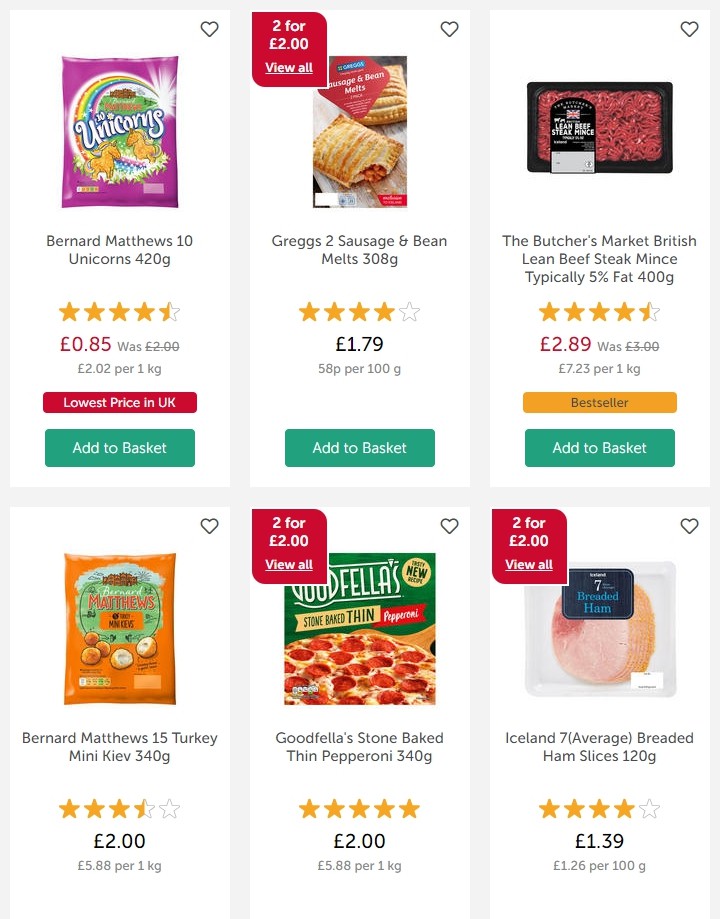Click View all on Goodfella's pizza offer
Viewport: 720px width, 919px height.
tap(289, 564)
